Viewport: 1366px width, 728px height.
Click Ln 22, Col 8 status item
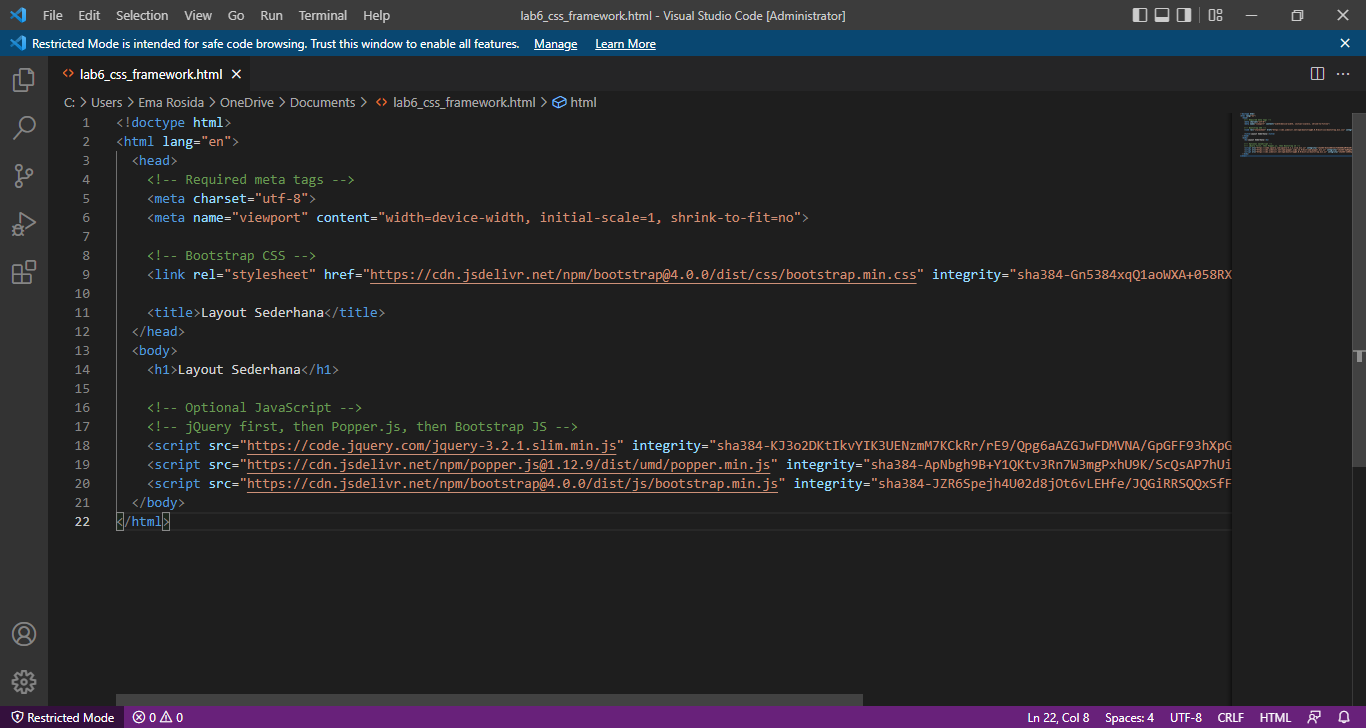1058,717
